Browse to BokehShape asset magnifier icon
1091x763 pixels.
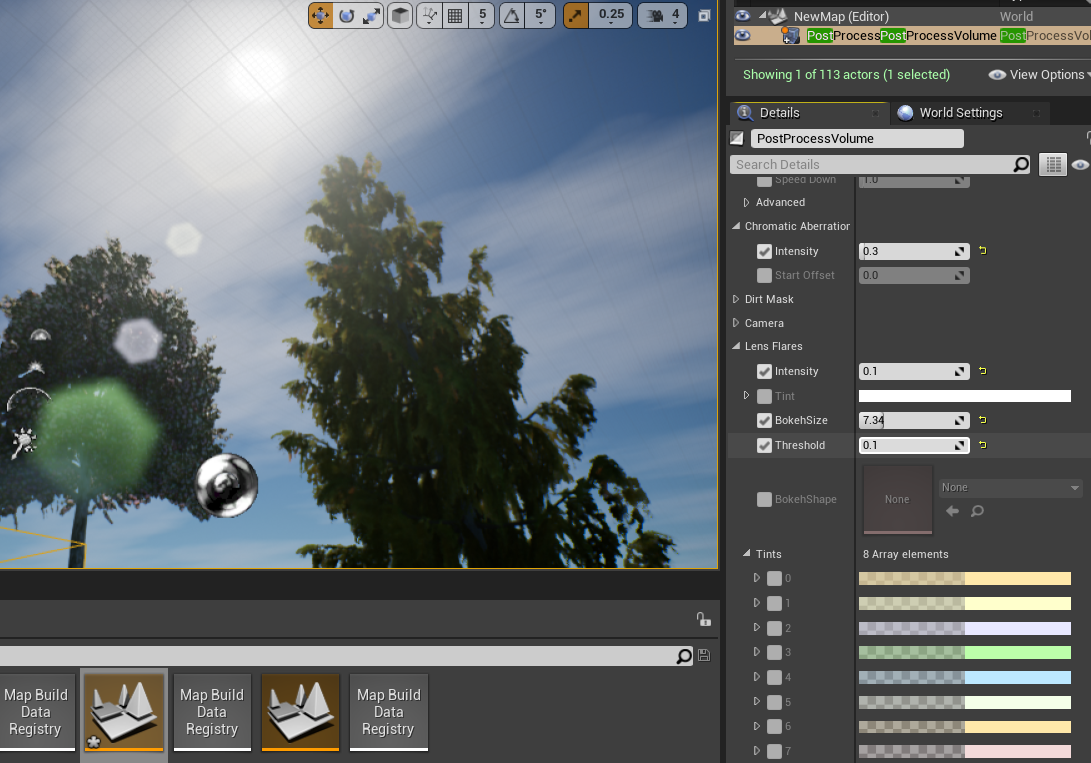coord(977,511)
